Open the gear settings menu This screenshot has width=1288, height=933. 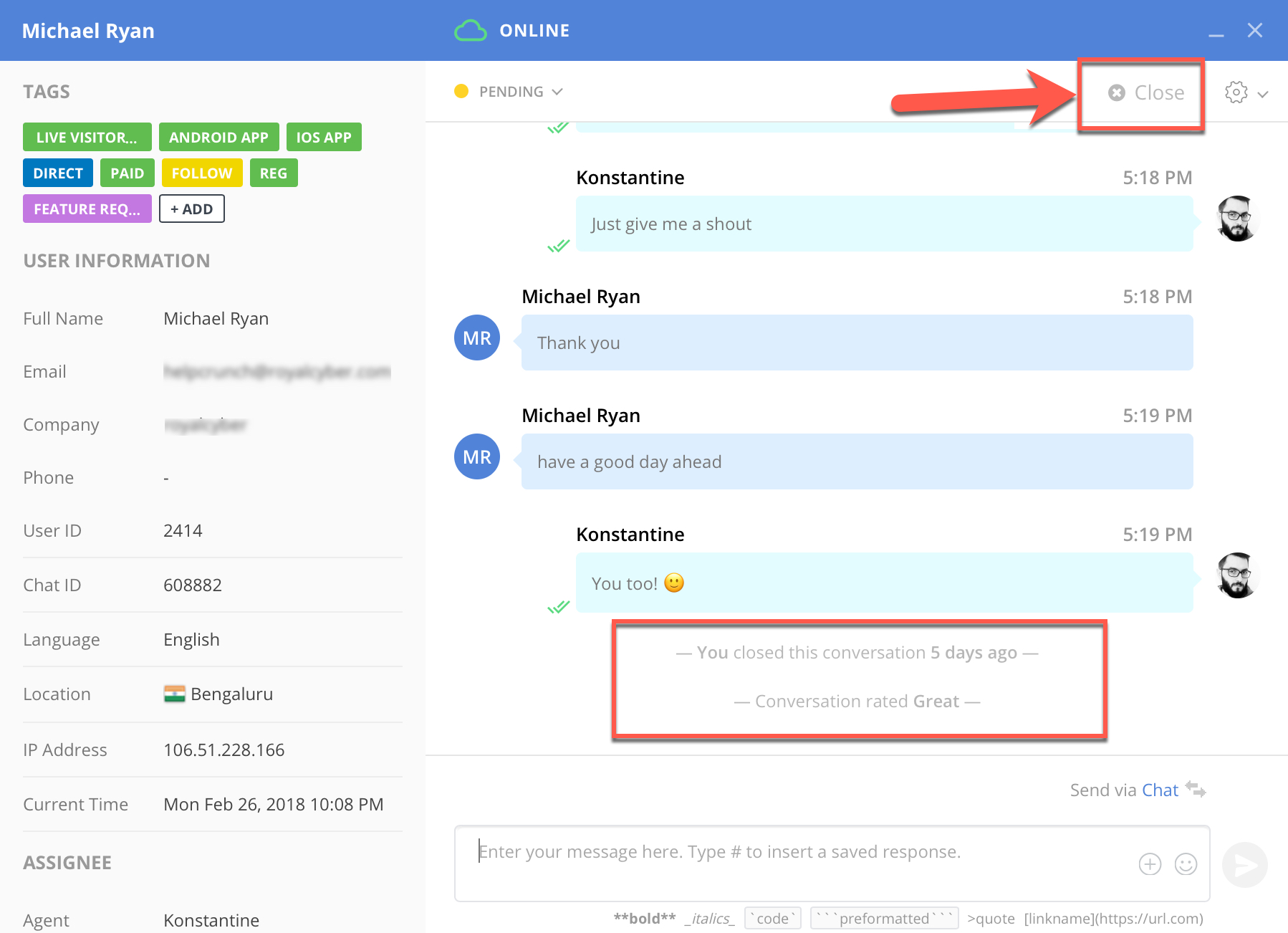[x=1236, y=92]
